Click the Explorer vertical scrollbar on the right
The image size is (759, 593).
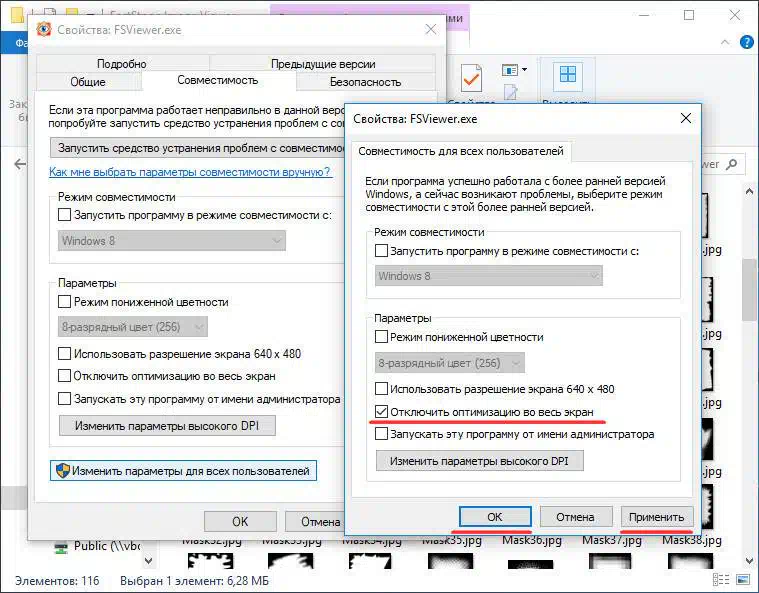[749, 350]
